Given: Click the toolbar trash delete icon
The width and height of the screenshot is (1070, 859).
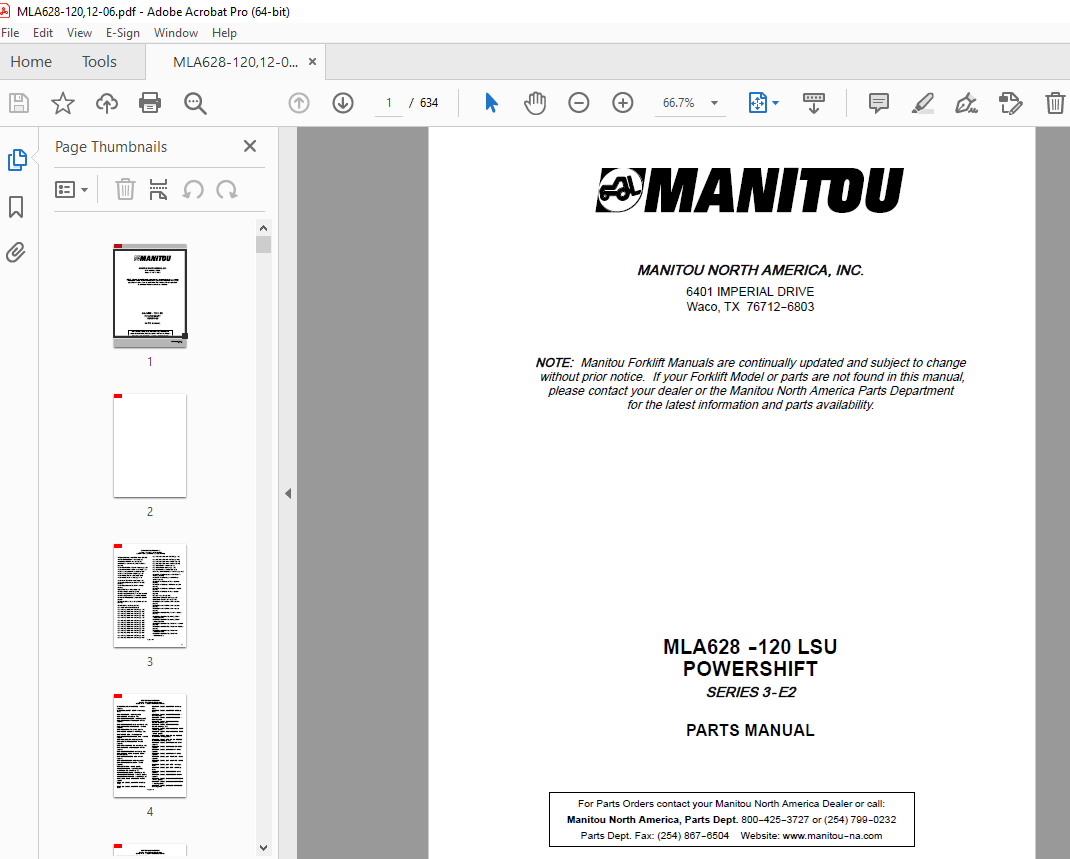Looking at the screenshot, I should [x=1055, y=103].
